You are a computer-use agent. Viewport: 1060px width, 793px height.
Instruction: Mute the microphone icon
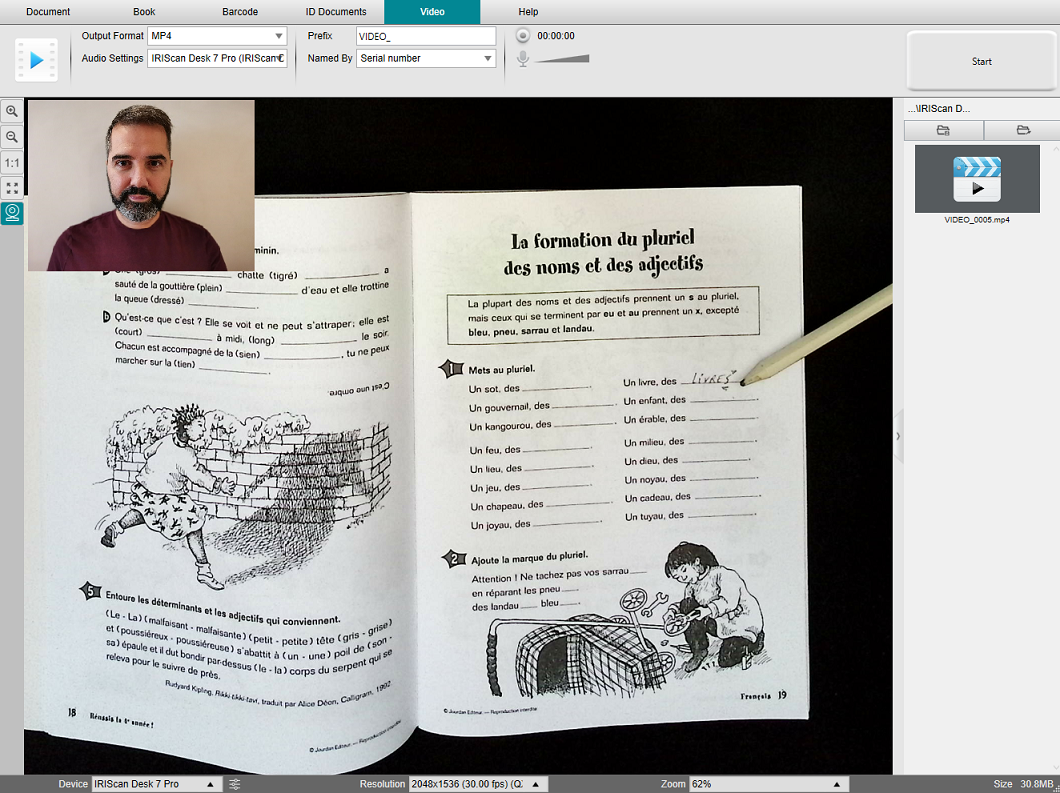point(523,59)
